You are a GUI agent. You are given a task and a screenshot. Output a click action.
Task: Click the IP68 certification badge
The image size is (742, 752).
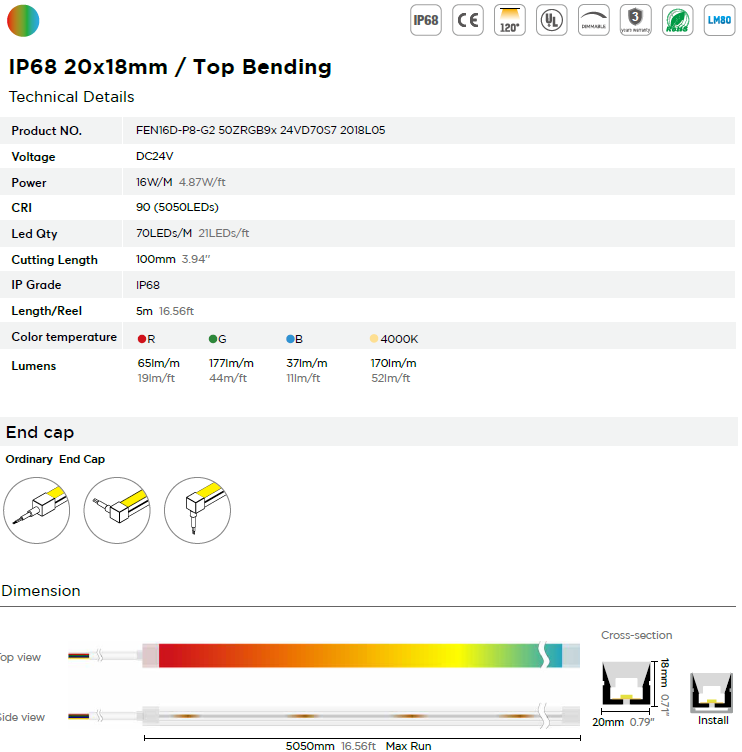tap(425, 20)
